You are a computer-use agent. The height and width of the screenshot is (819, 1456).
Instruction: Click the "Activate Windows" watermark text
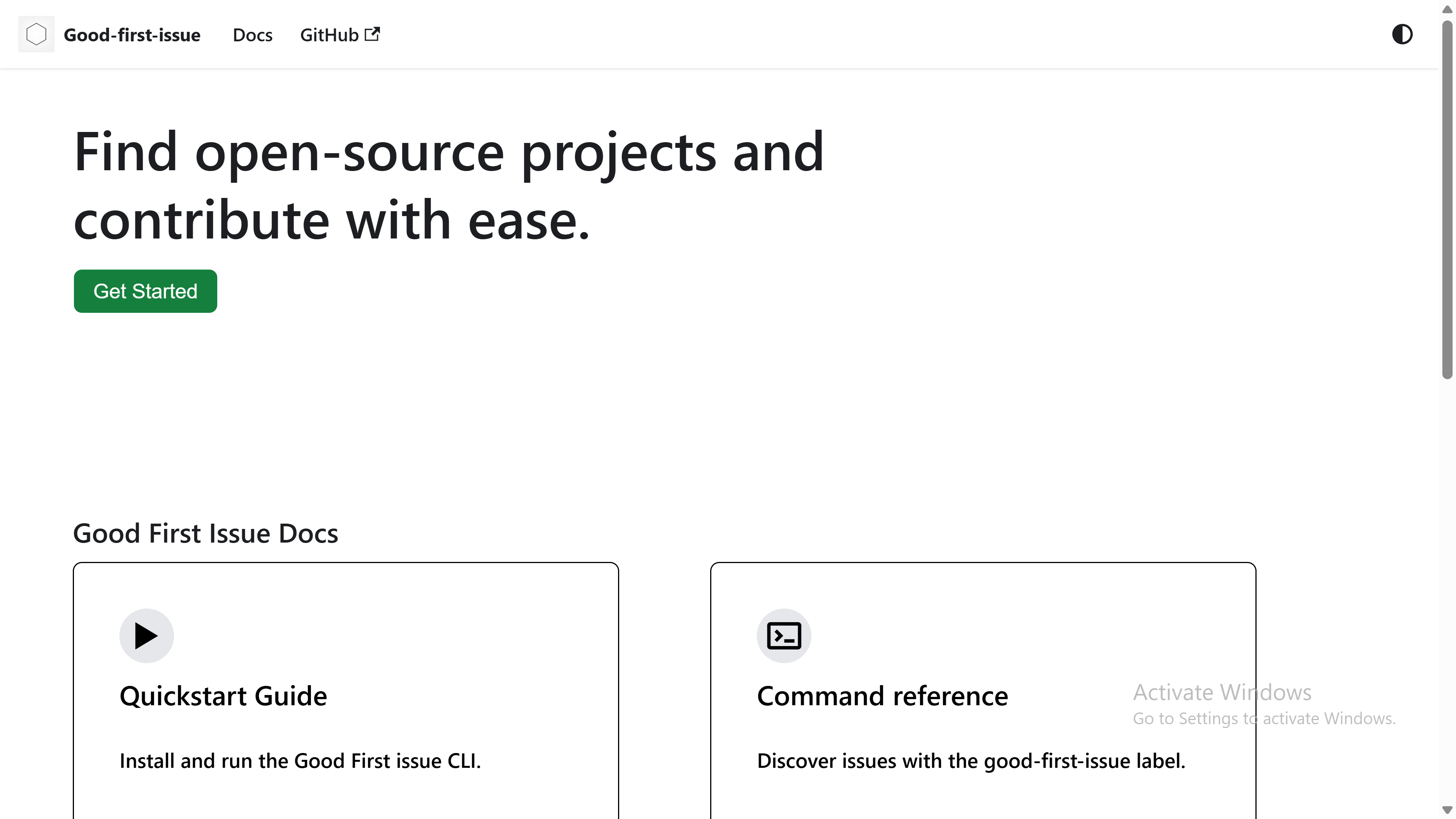click(x=1222, y=692)
